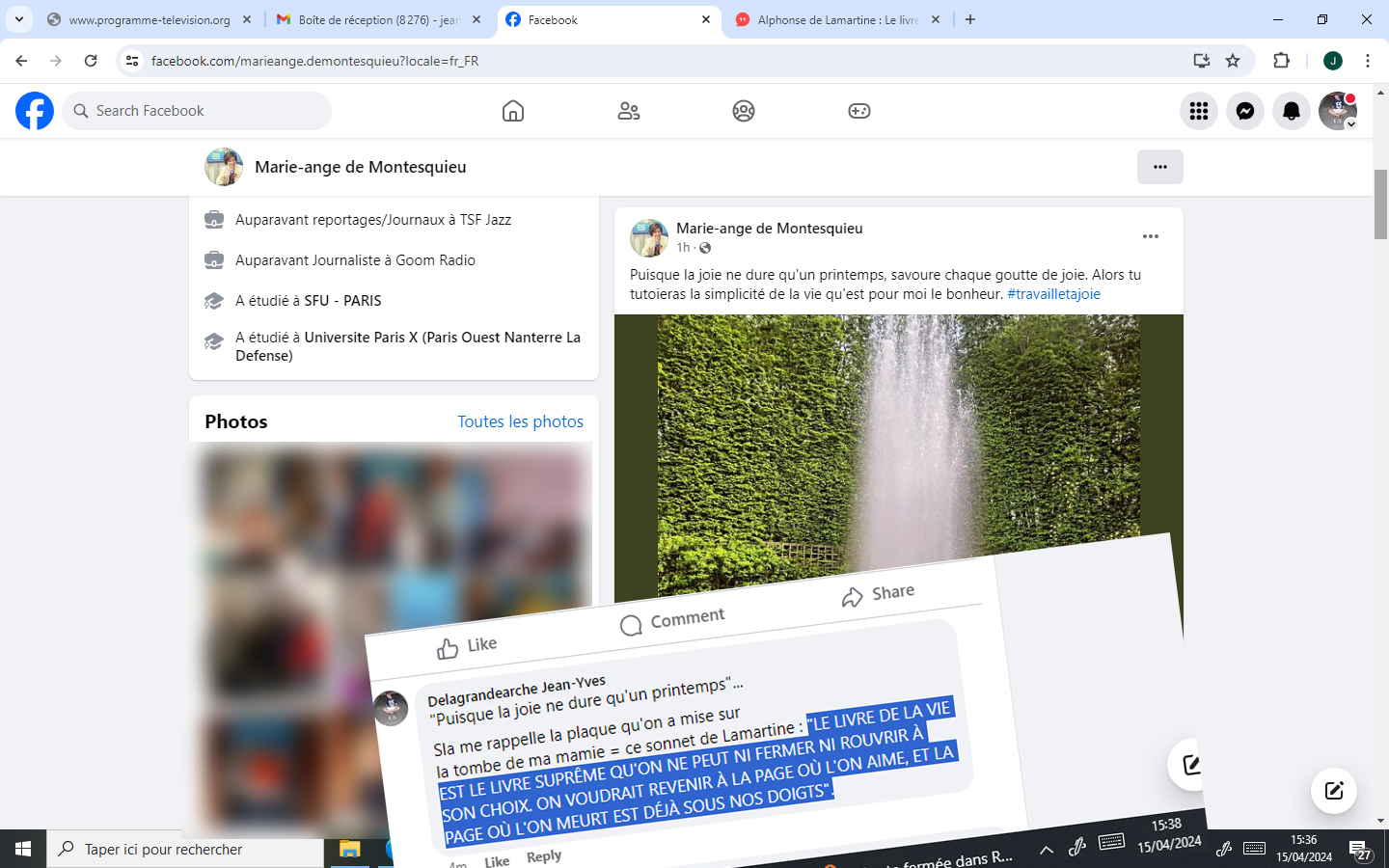Viewport: 1389px width, 868px height.
Task: Click the #travailletajoie hashtag
Action: pos(1053,294)
